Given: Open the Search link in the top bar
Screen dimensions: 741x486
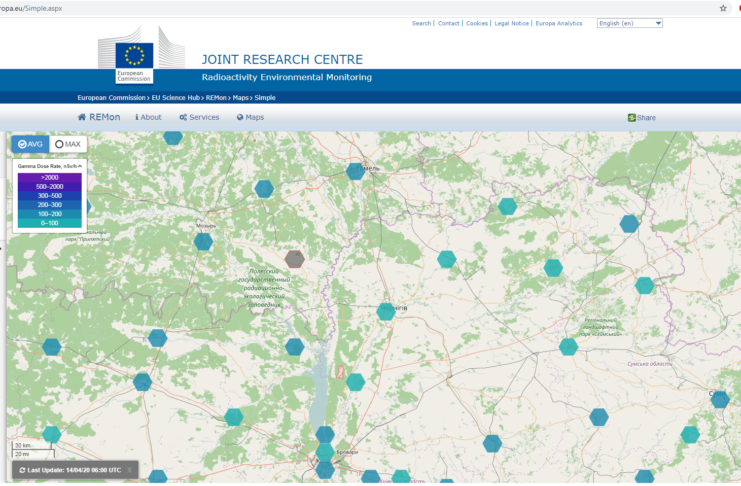Looking at the screenshot, I should tap(421, 23).
